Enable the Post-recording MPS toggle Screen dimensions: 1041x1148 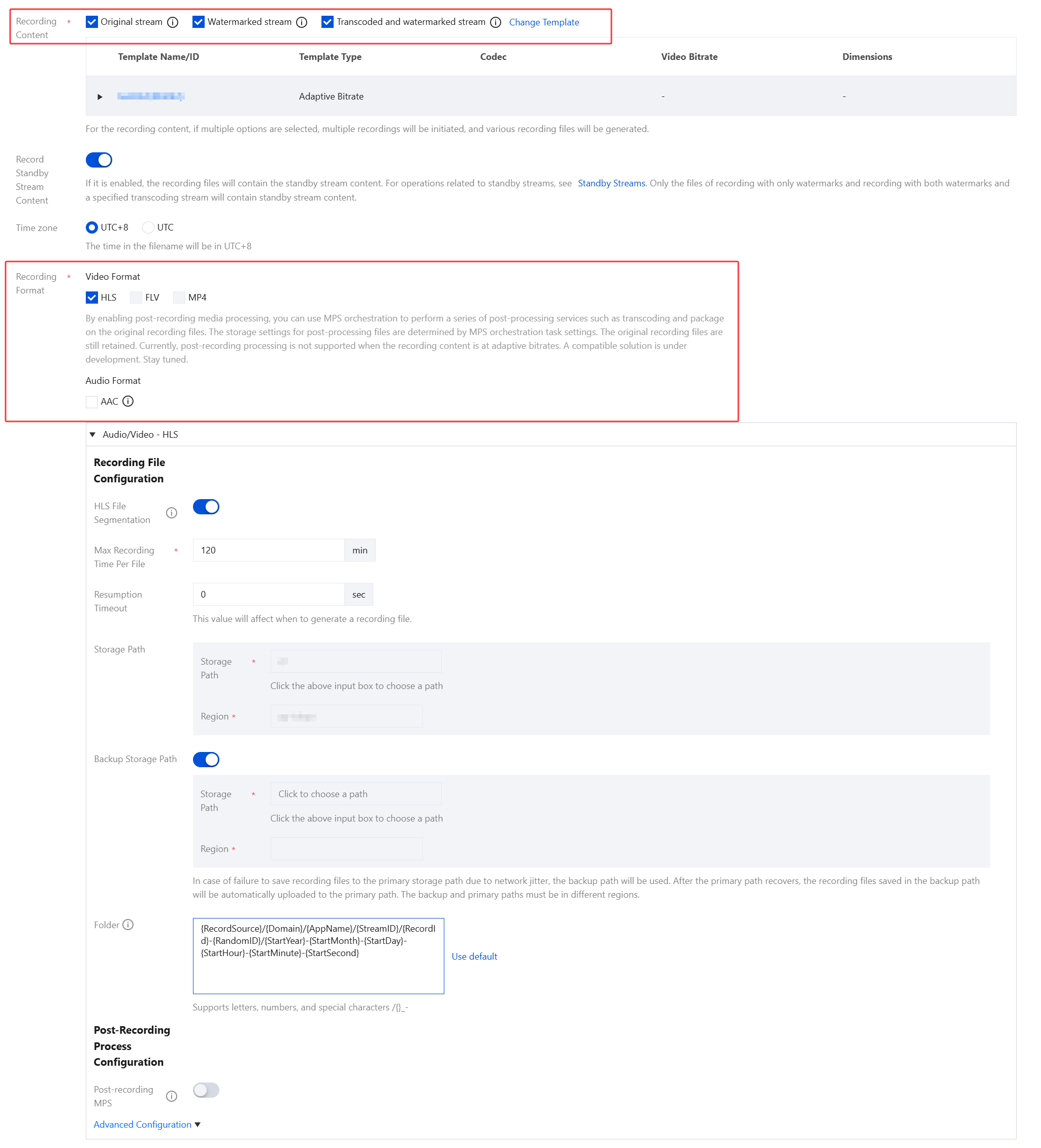click(x=206, y=1090)
